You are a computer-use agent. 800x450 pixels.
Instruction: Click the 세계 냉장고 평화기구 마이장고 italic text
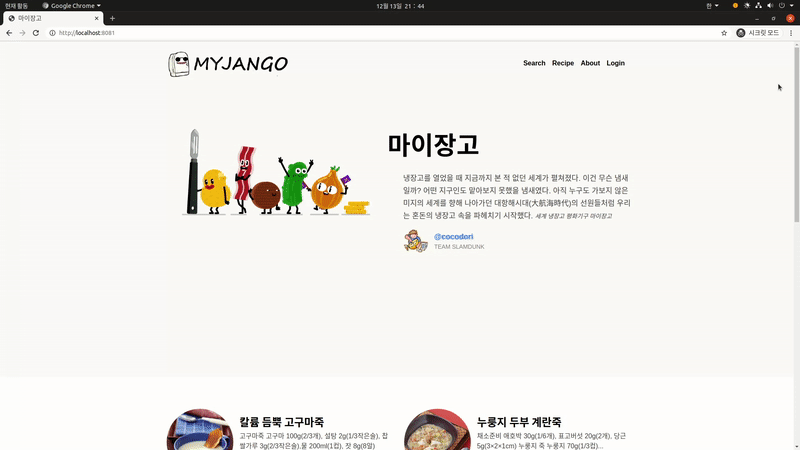point(573,216)
